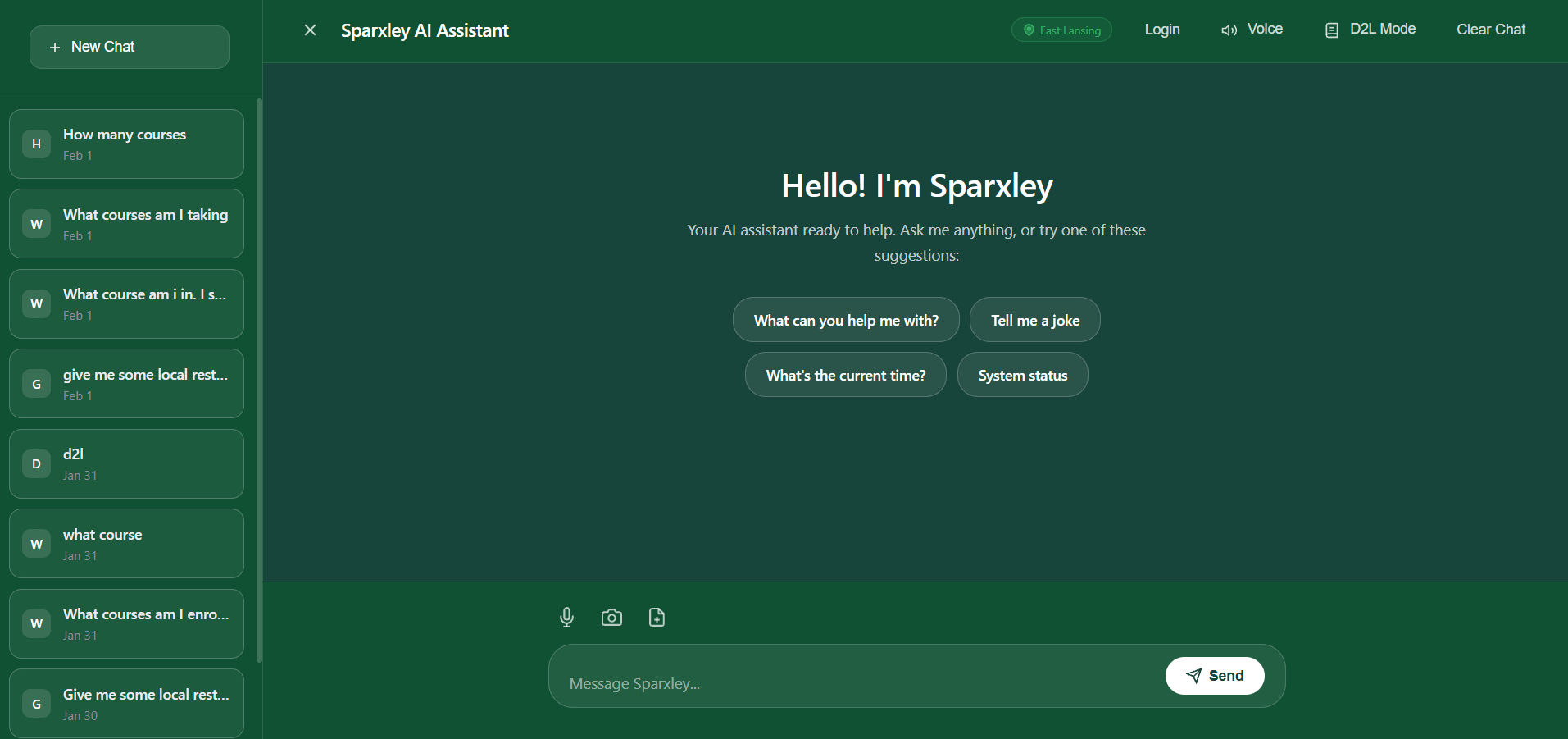Click the speaker icon beside Voice
The height and width of the screenshot is (739, 1568).
click(x=1229, y=30)
